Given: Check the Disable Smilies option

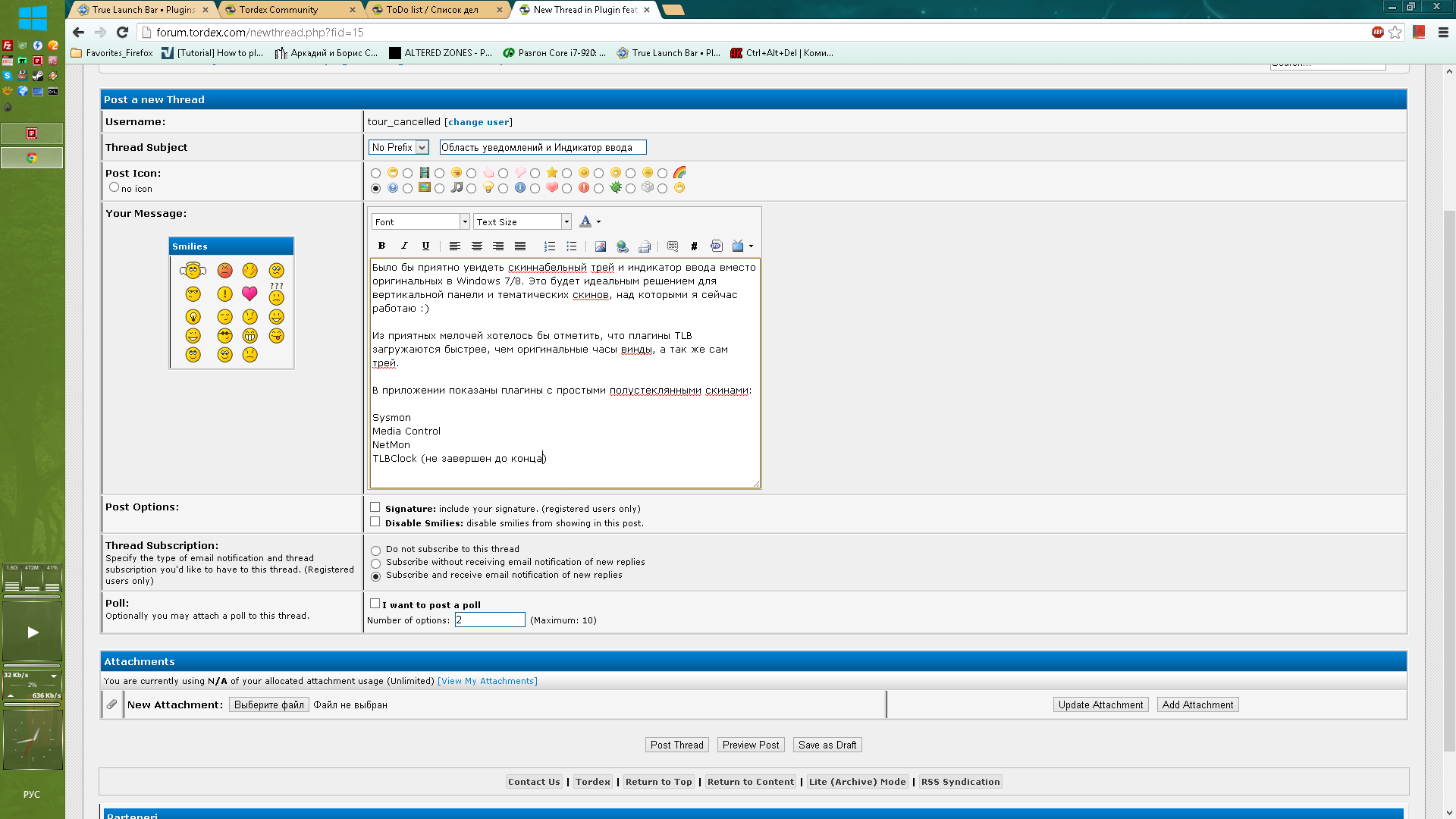Looking at the screenshot, I should [x=375, y=522].
